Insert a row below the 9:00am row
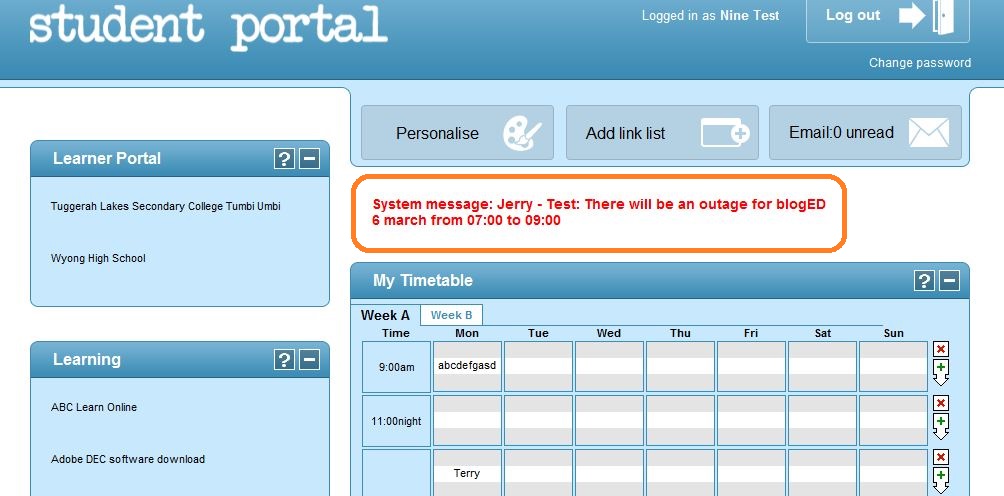This screenshot has height=496, width=1004. (x=941, y=371)
